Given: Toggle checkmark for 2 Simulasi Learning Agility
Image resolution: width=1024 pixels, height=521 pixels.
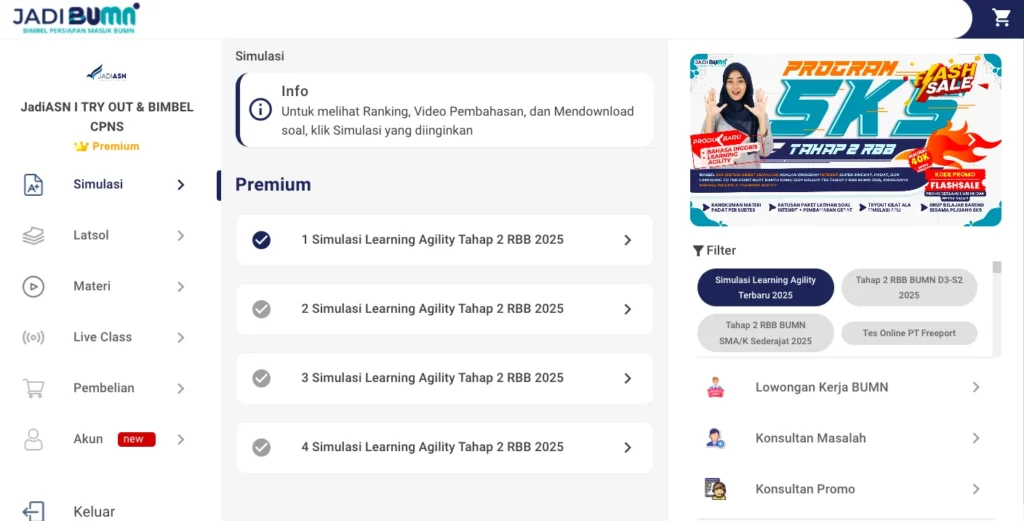Looking at the screenshot, I should point(261,309).
